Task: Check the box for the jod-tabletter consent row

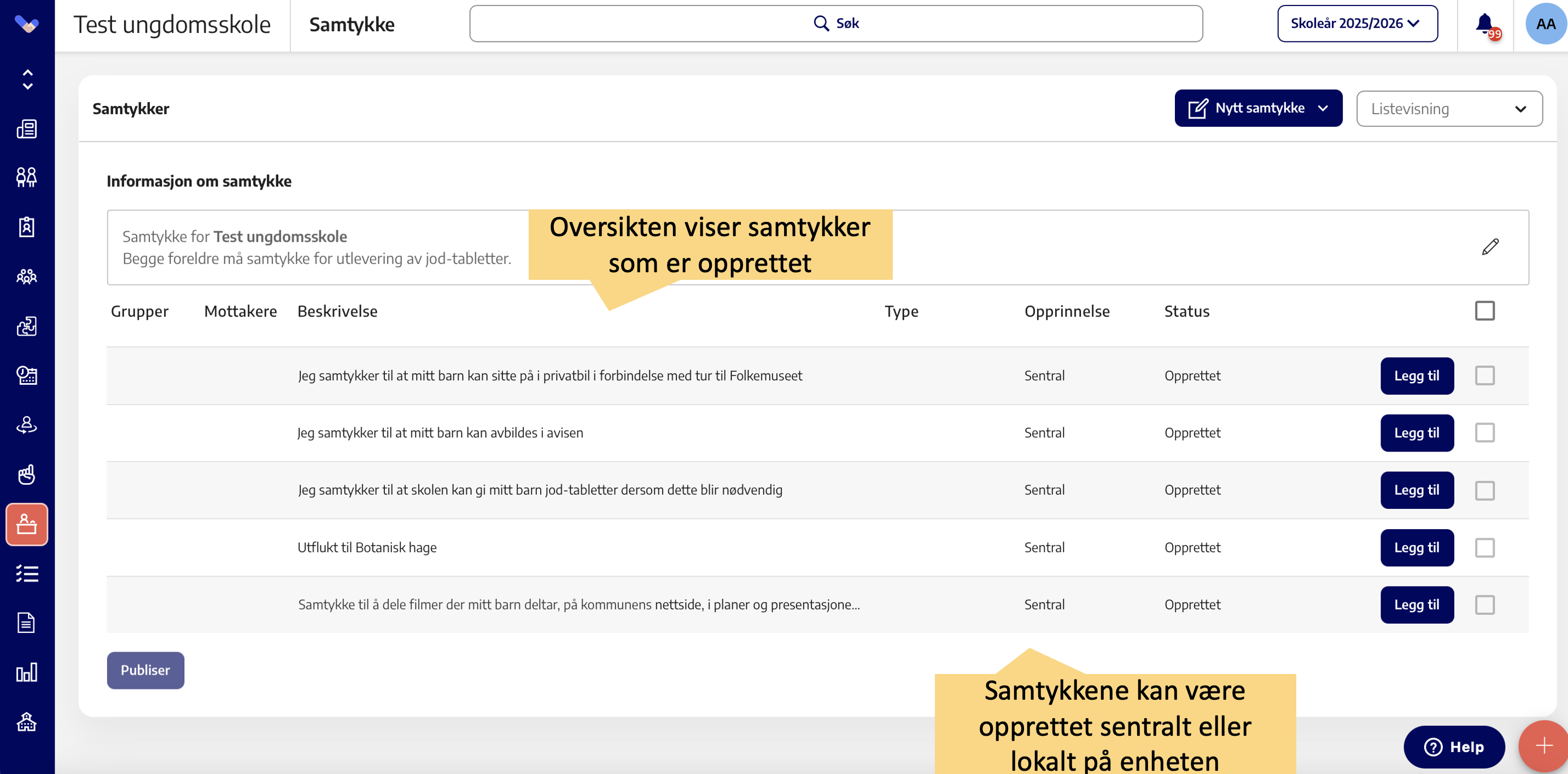Action: (1484, 490)
